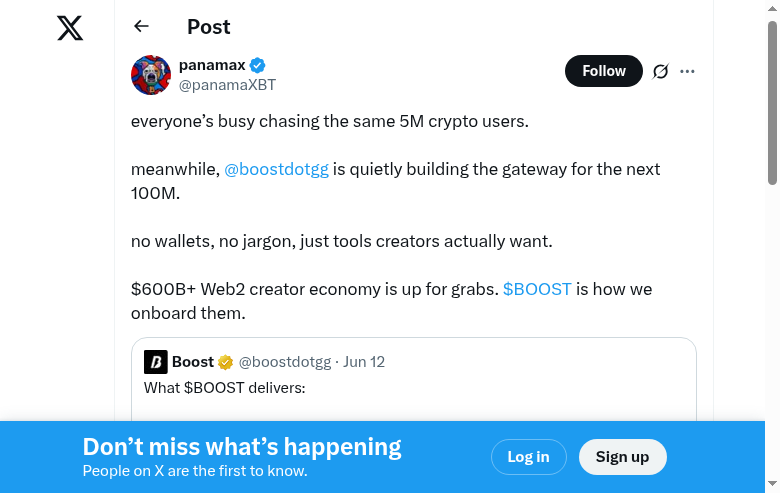
Task: Click the $BOOST cashtag link
Action: (x=537, y=289)
